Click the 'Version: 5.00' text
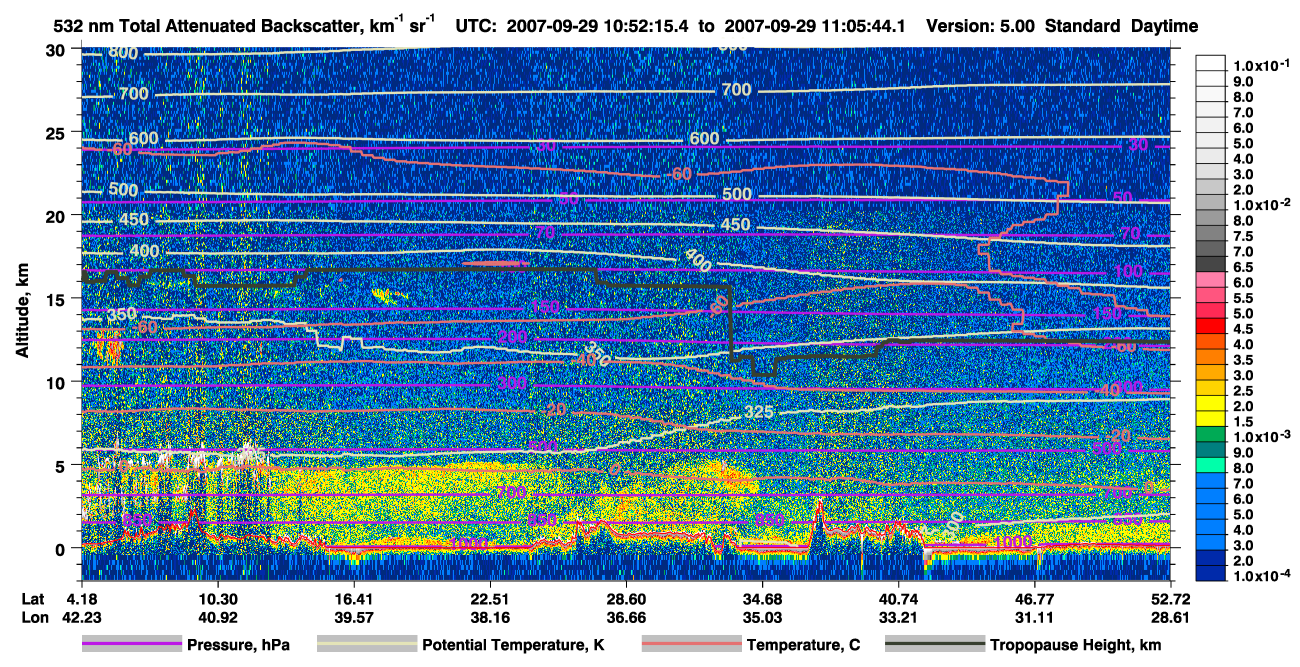1300x667 pixels. (982, 26)
